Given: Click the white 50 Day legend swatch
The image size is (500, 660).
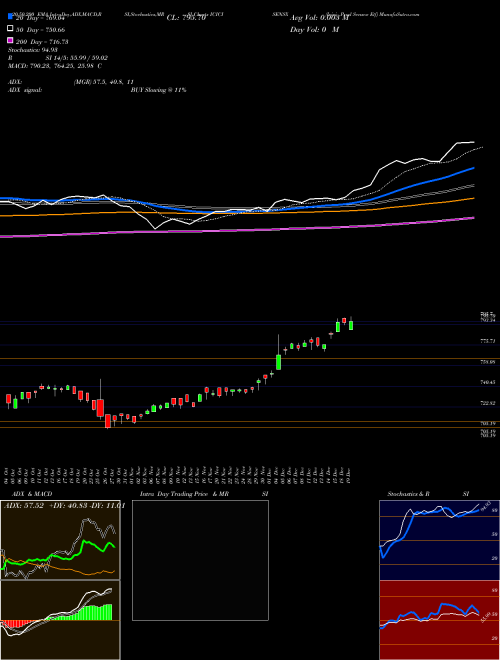Looking at the screenshot, I should click(10, 29).
